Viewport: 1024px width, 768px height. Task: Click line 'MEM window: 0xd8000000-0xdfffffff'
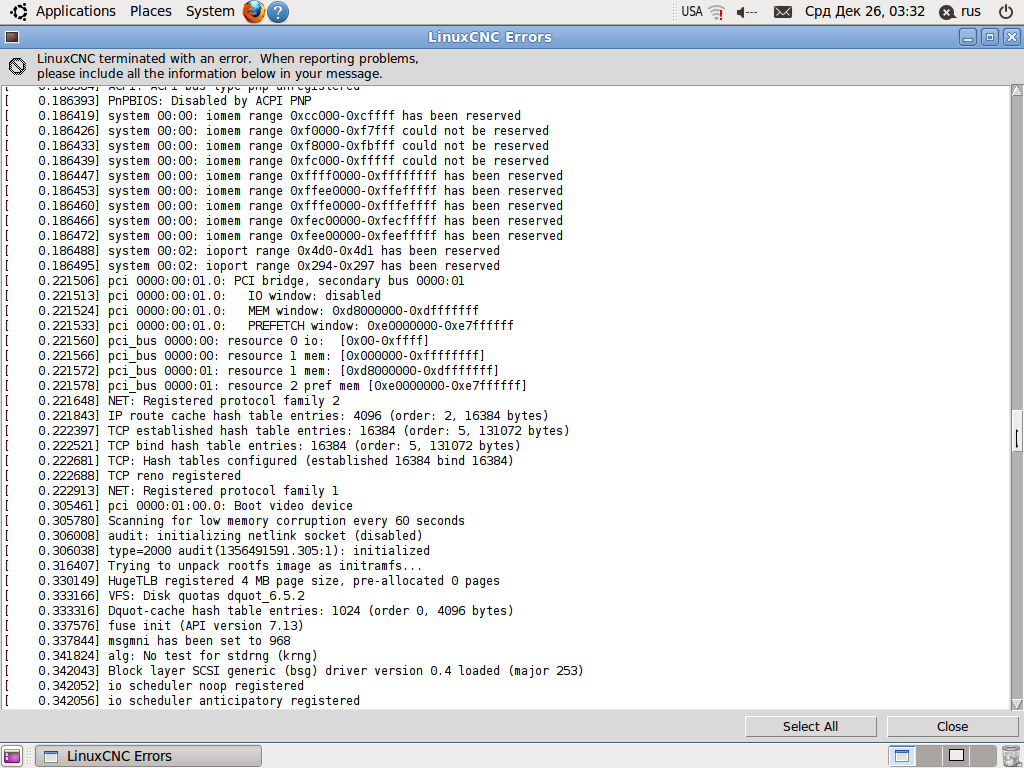coord(363,311)
